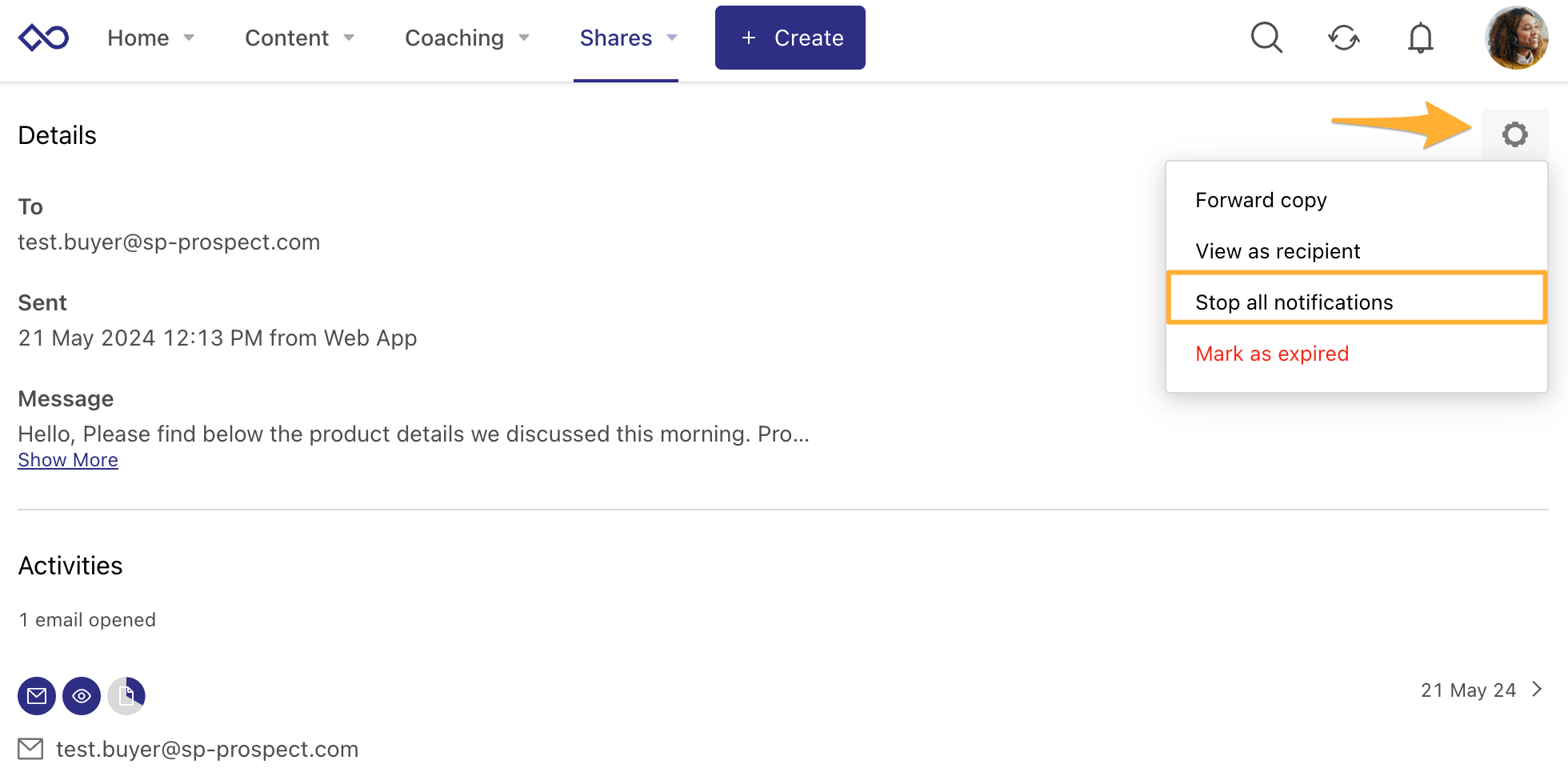1568x768 pixels.
Task: Click the document activity icon
Action: coord(126,696)
